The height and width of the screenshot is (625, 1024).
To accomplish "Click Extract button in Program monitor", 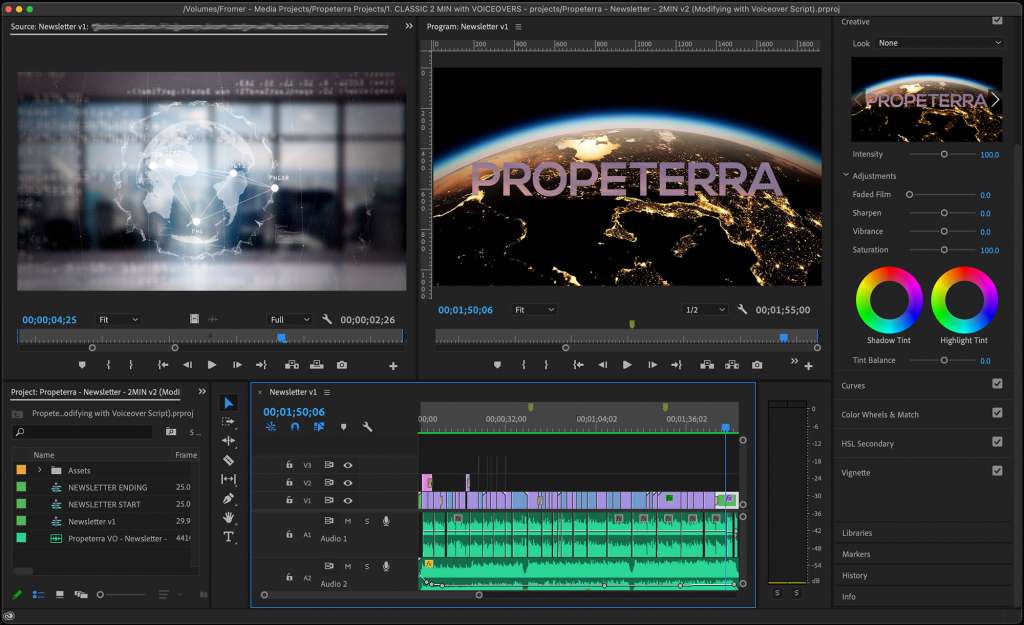I will coord(732,365).
